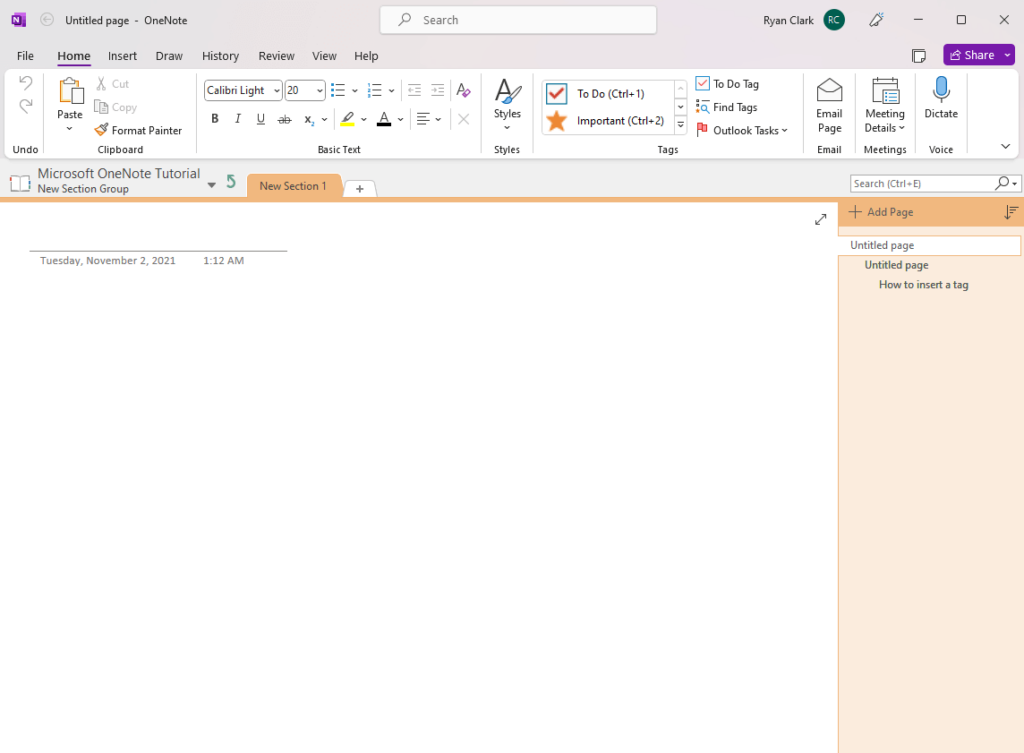Viewport: 1024px width, 753px height.
Task: Apply strikethrough formatting
Action: pyautogui.click(x=284, y=119)
